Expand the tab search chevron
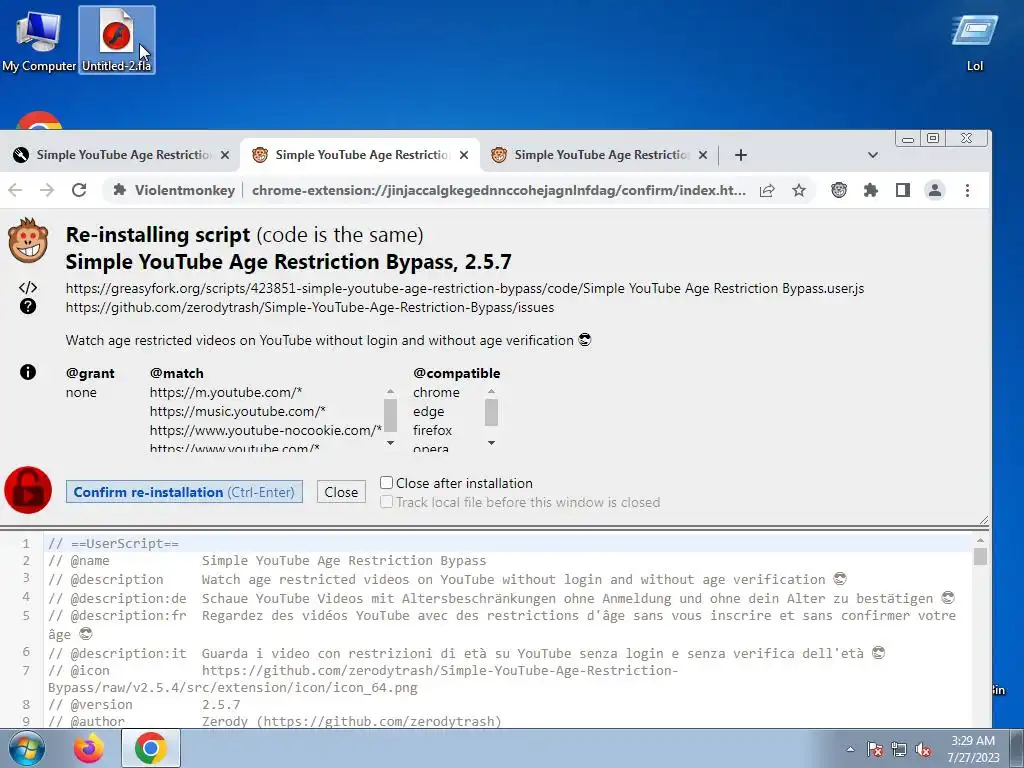1024x768 pixels. pos(872,155)
